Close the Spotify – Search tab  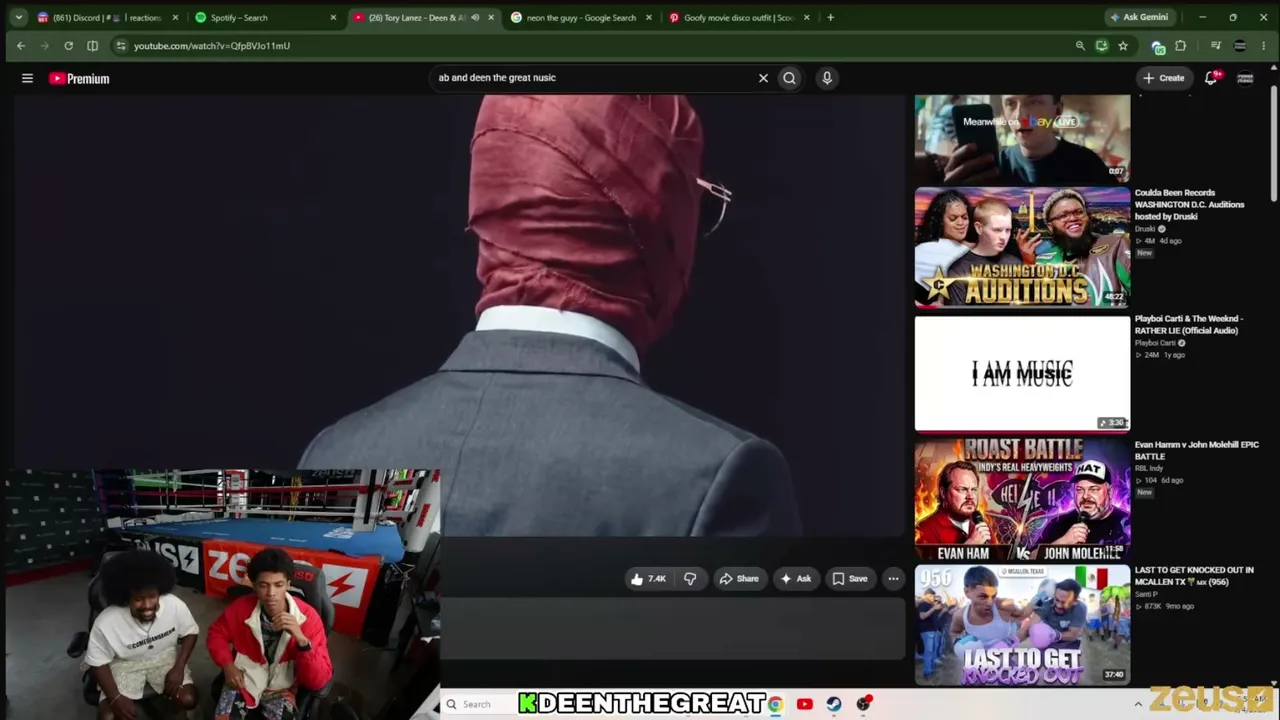[x=333, y=17]
